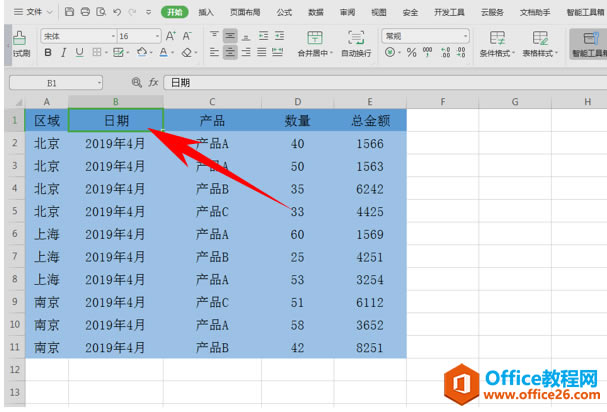Click the 智能工具箱 ribbon button
The height and width of the screenshot is (412, 607).
[588, 44]
